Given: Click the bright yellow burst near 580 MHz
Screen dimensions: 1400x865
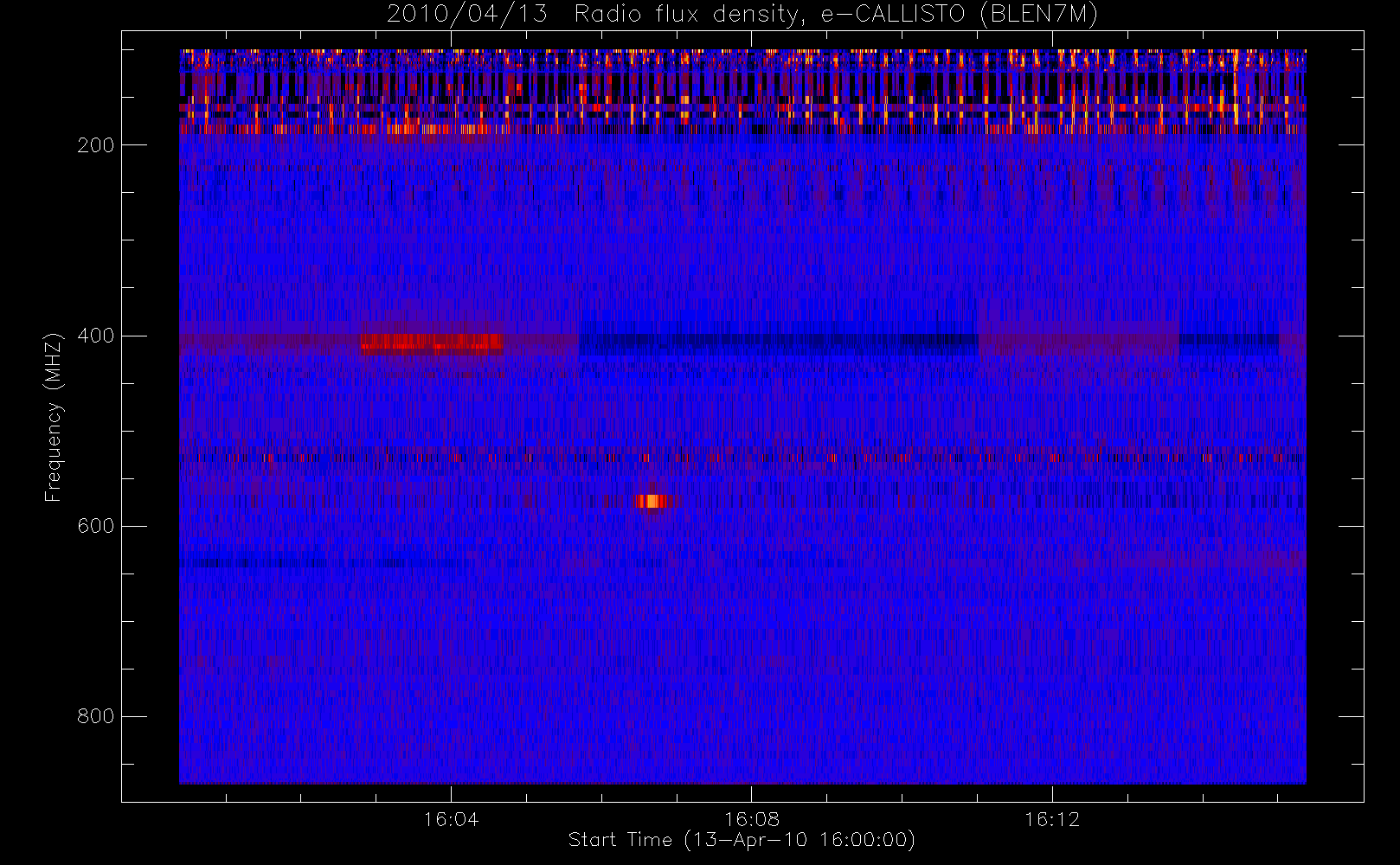Looking at the screenshot, I should [x=653, y=501].
